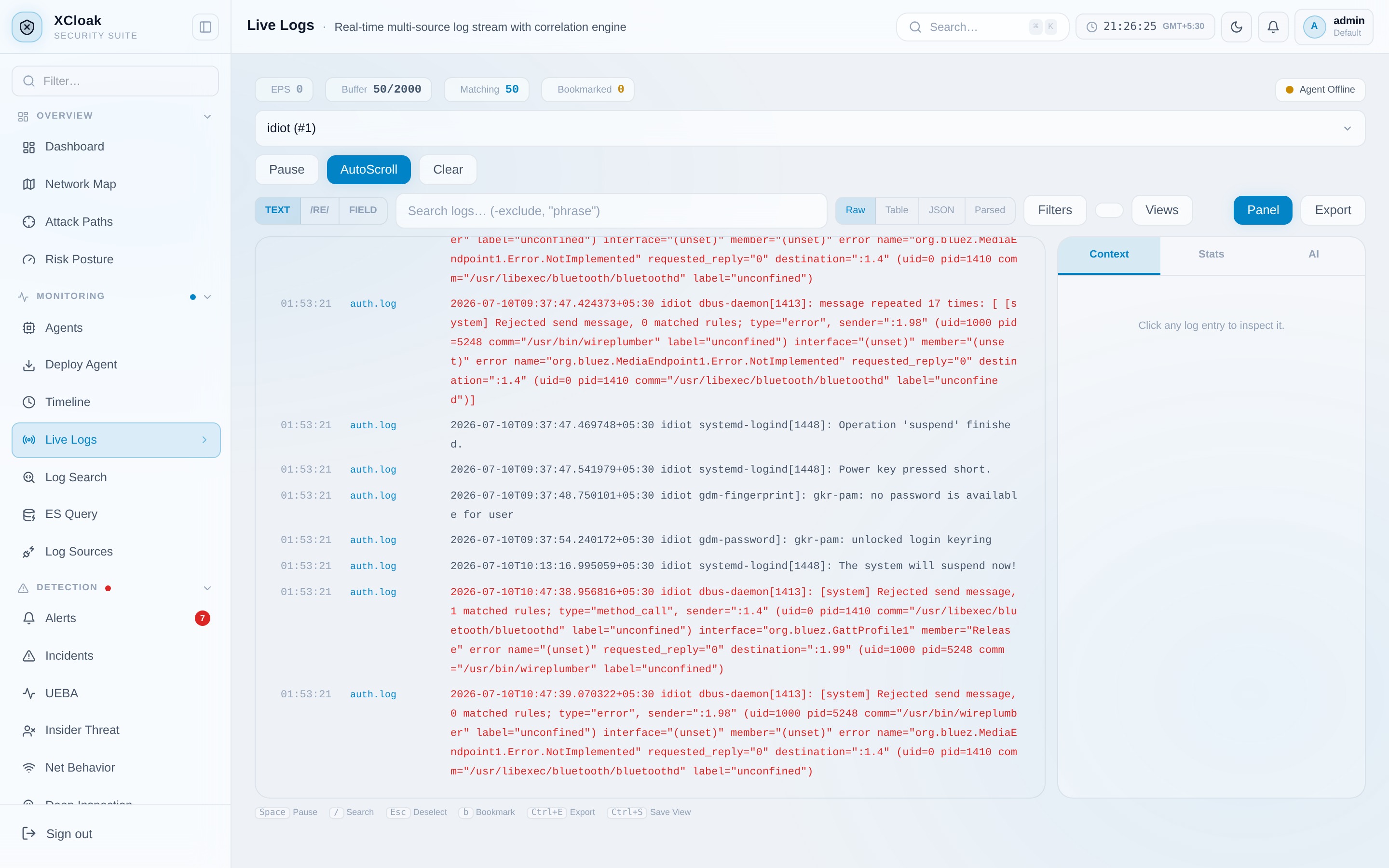Switch log view to Table
The width and height of the screenshot is (1389, 868).
896,211
